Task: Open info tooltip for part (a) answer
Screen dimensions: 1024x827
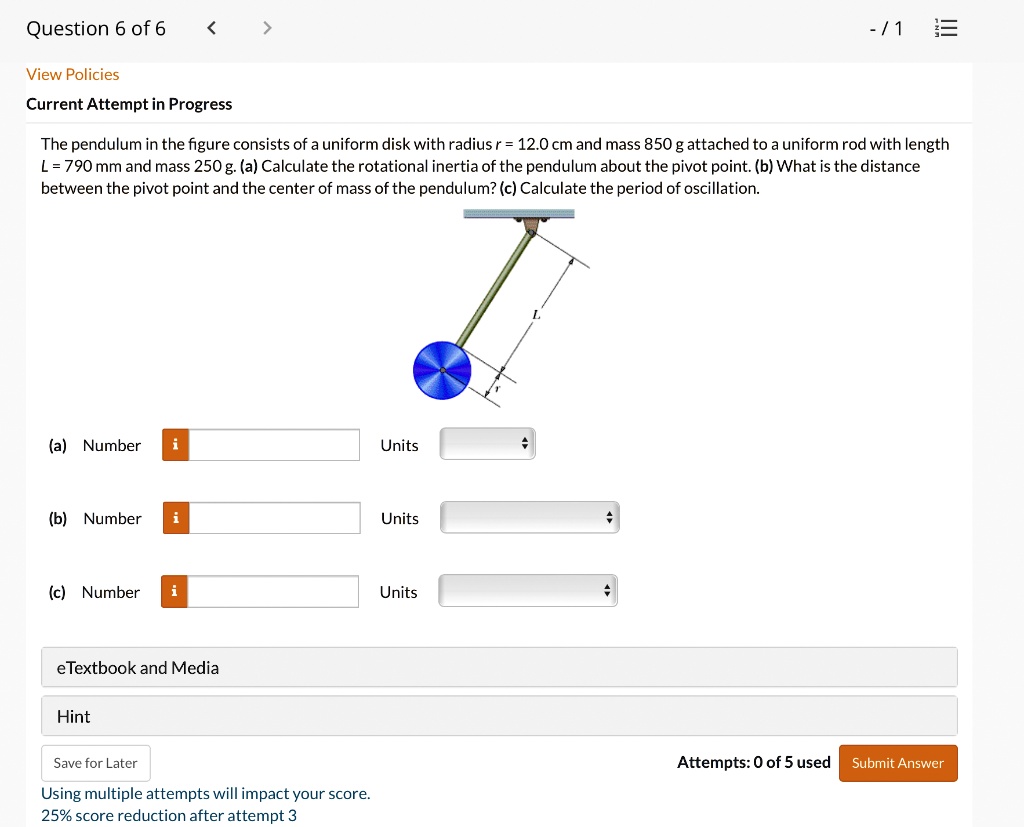Action: (x=175, y=444)
